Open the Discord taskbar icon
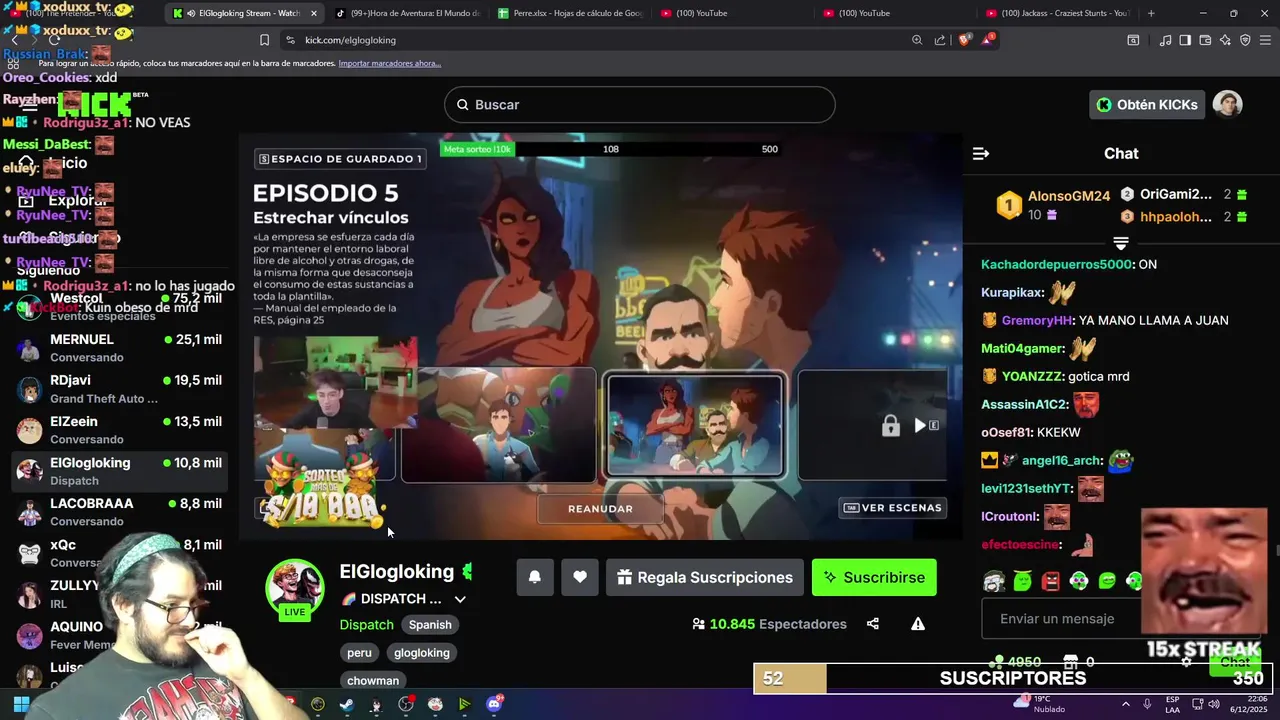 494,704
